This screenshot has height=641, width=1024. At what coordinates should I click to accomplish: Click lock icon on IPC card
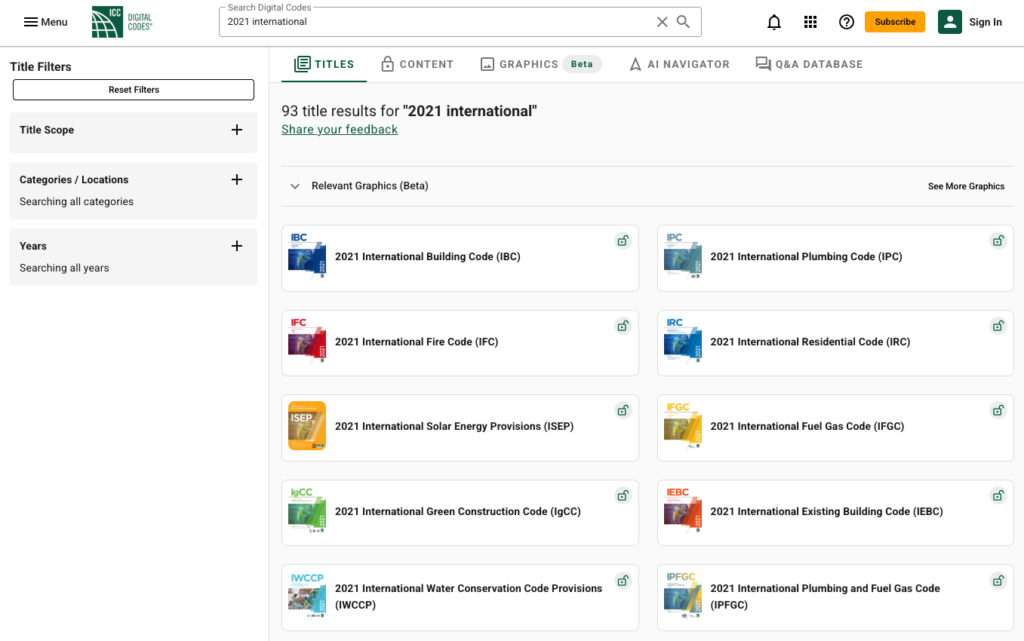(998, 241)
